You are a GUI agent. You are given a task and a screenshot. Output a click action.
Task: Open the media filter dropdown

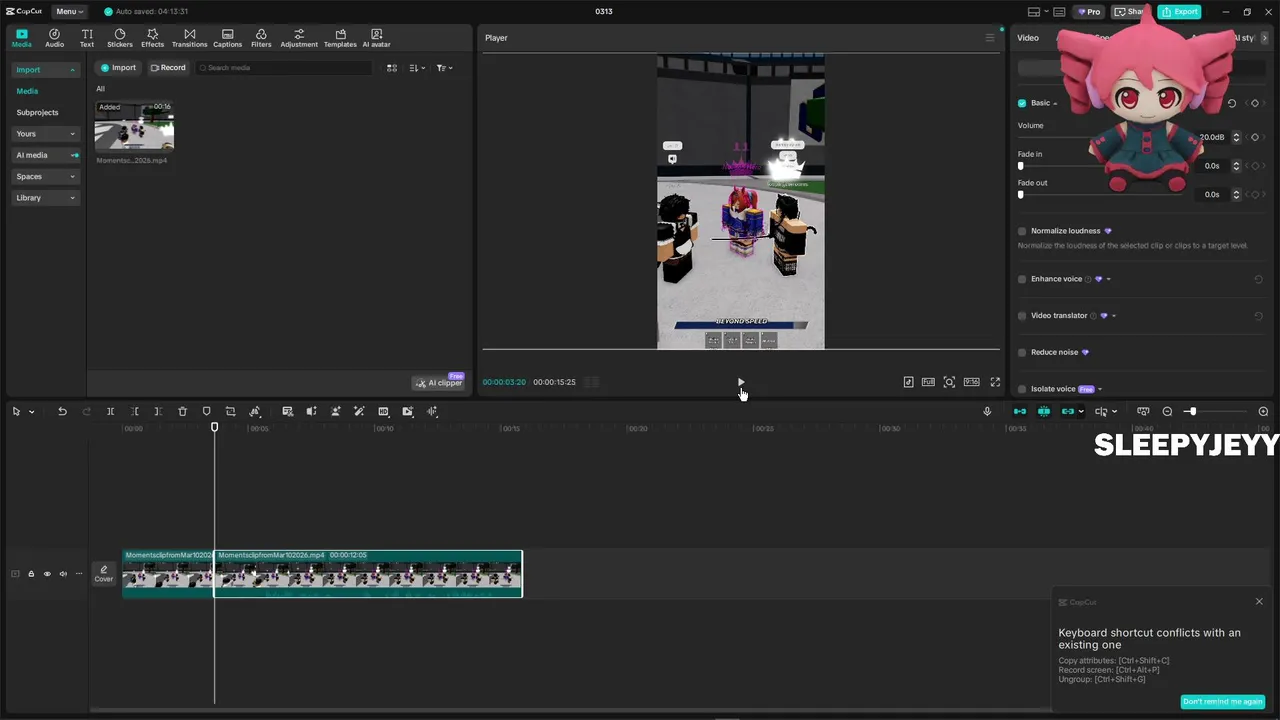coord(444,68)
